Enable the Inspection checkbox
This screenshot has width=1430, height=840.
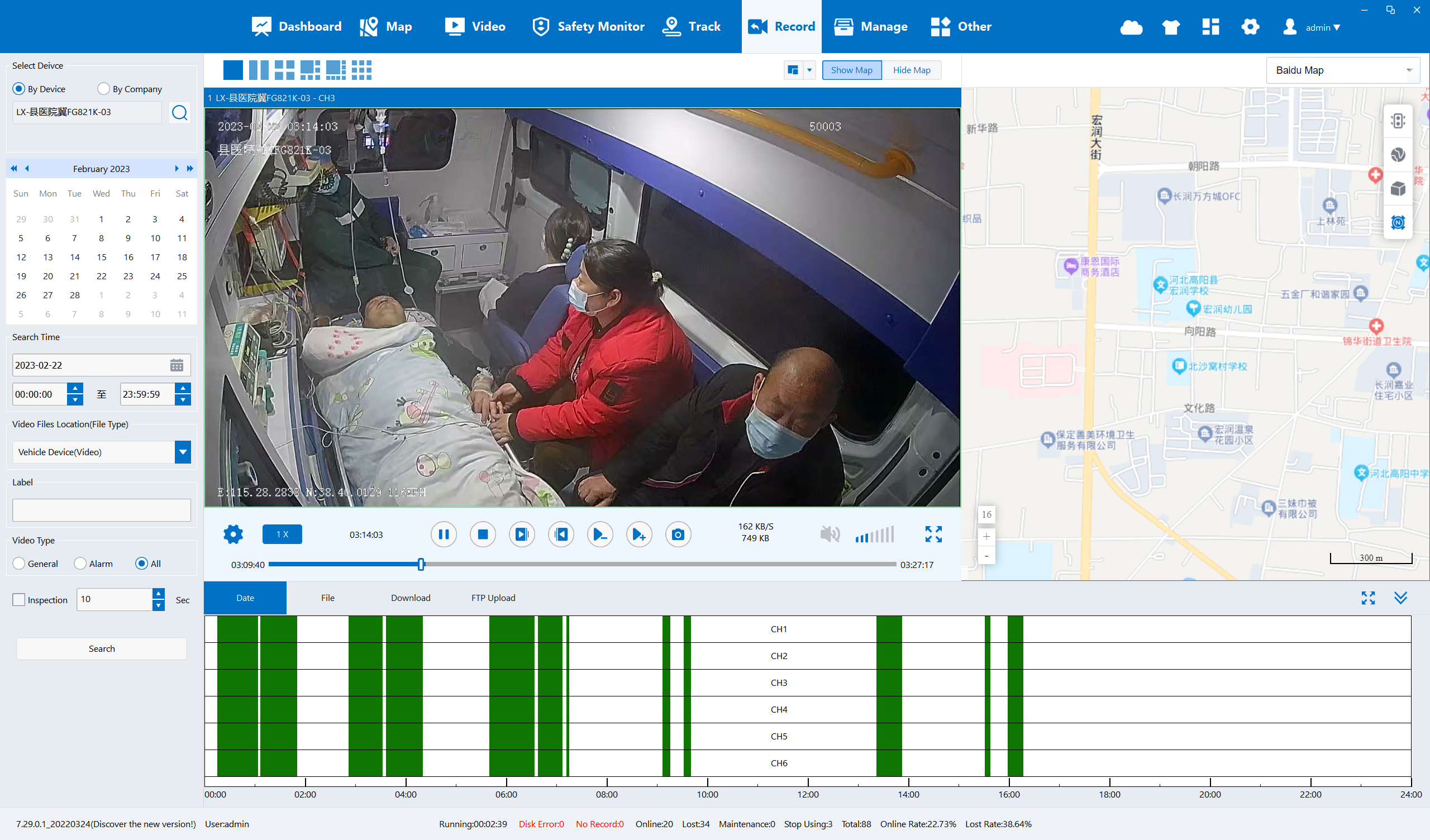point(19,599)
